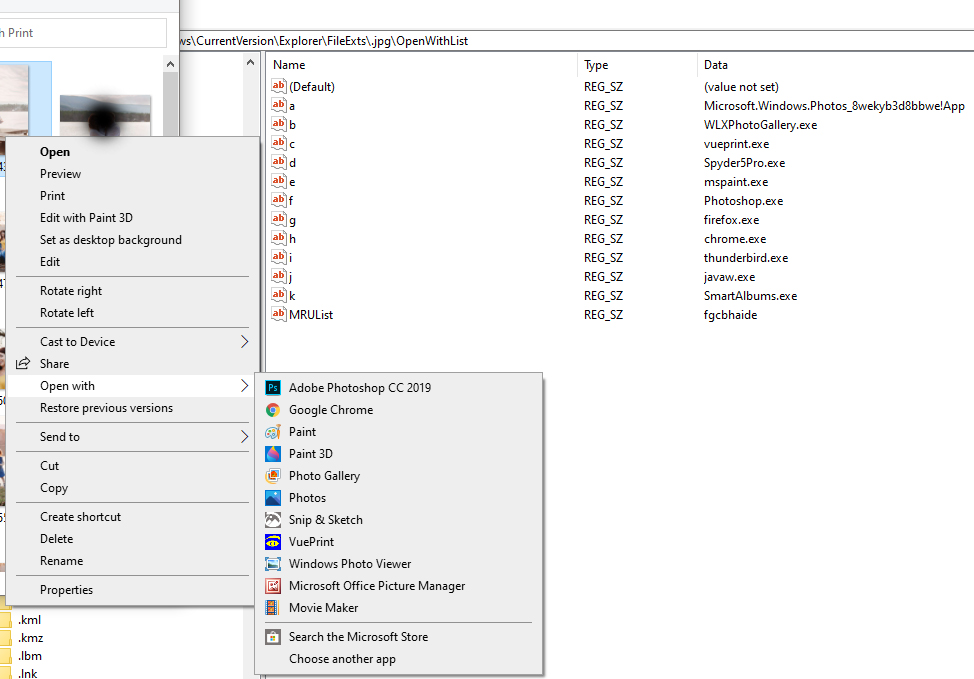Expand the Cast to Device submenu arrow
Screen dimensions: 974x679
click(245, 342)
